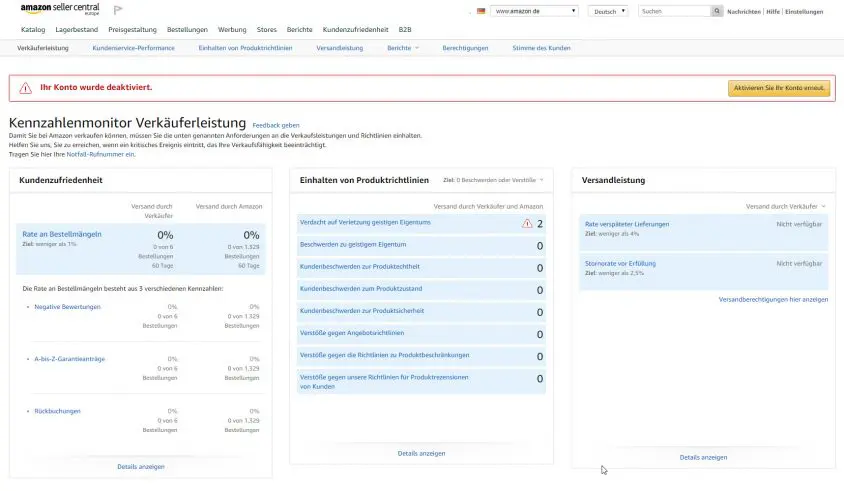This screenshot has width=844, height=491.
Task: Click the Ihr Konto wurde deaktiviert message
Action: tap(96, 87)
